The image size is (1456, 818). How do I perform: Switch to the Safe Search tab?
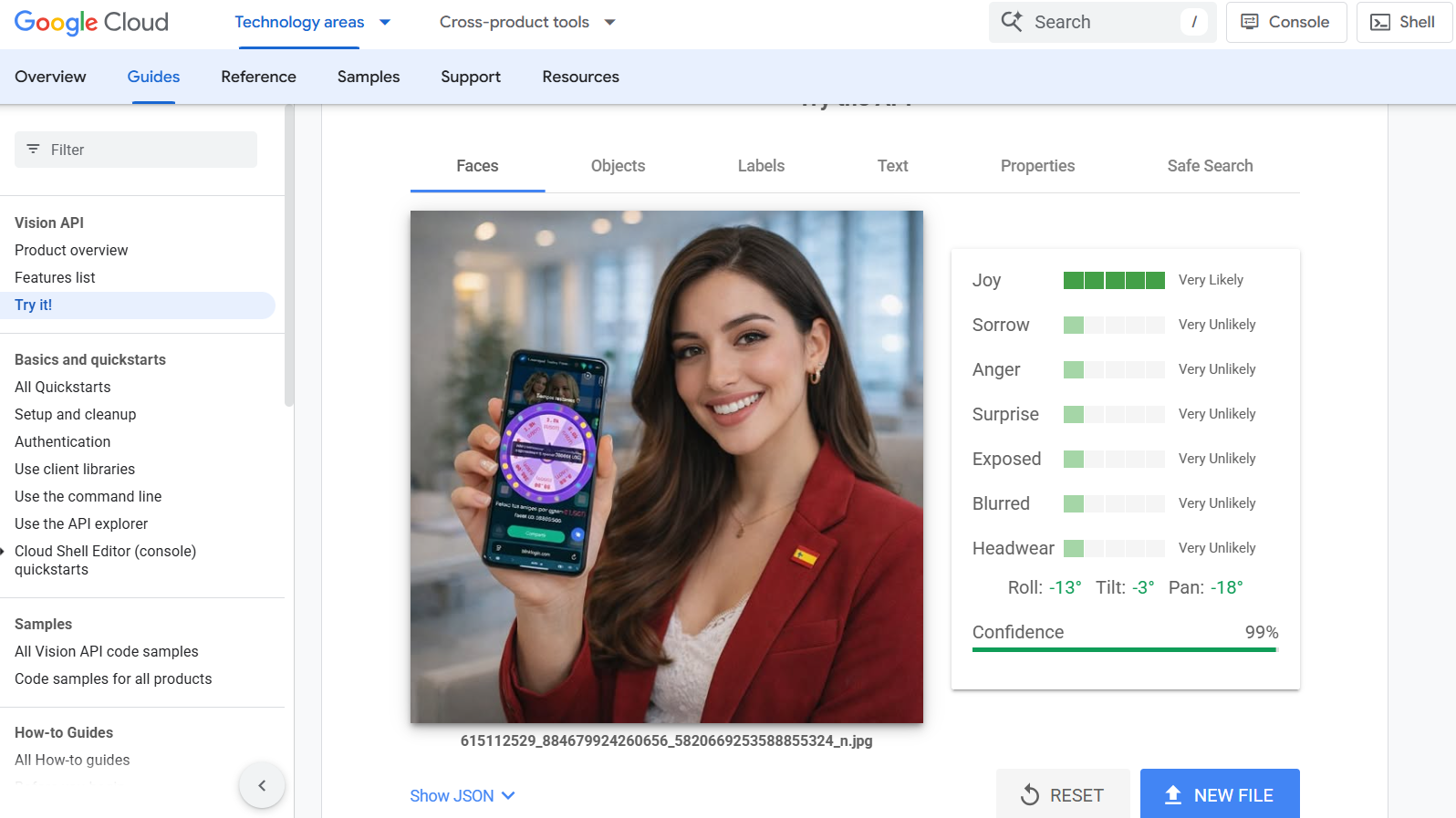coord(1210,166)
